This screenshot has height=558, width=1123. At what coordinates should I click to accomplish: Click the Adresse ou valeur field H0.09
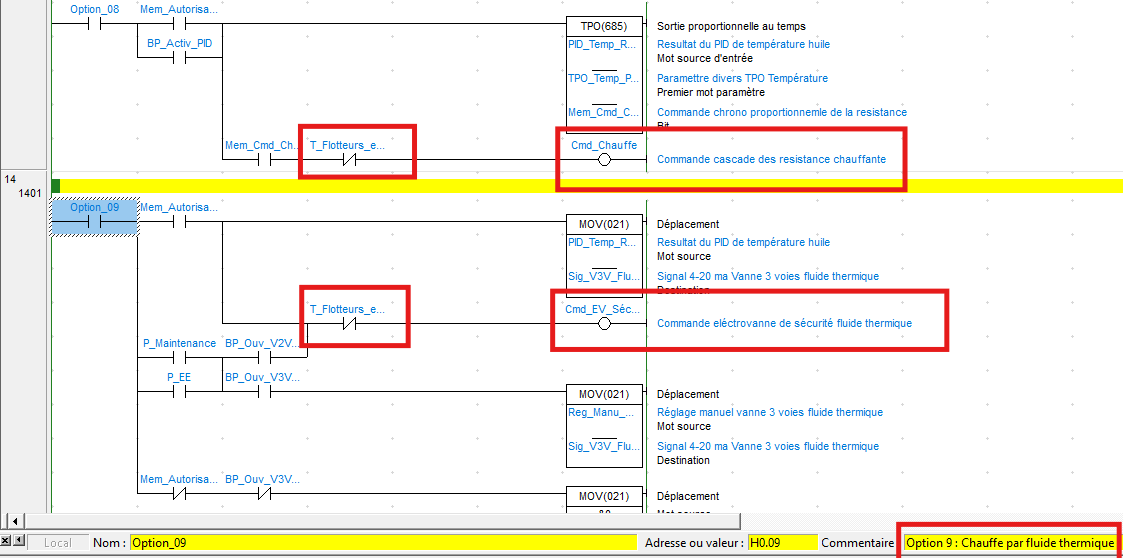(x=782, y=543)
